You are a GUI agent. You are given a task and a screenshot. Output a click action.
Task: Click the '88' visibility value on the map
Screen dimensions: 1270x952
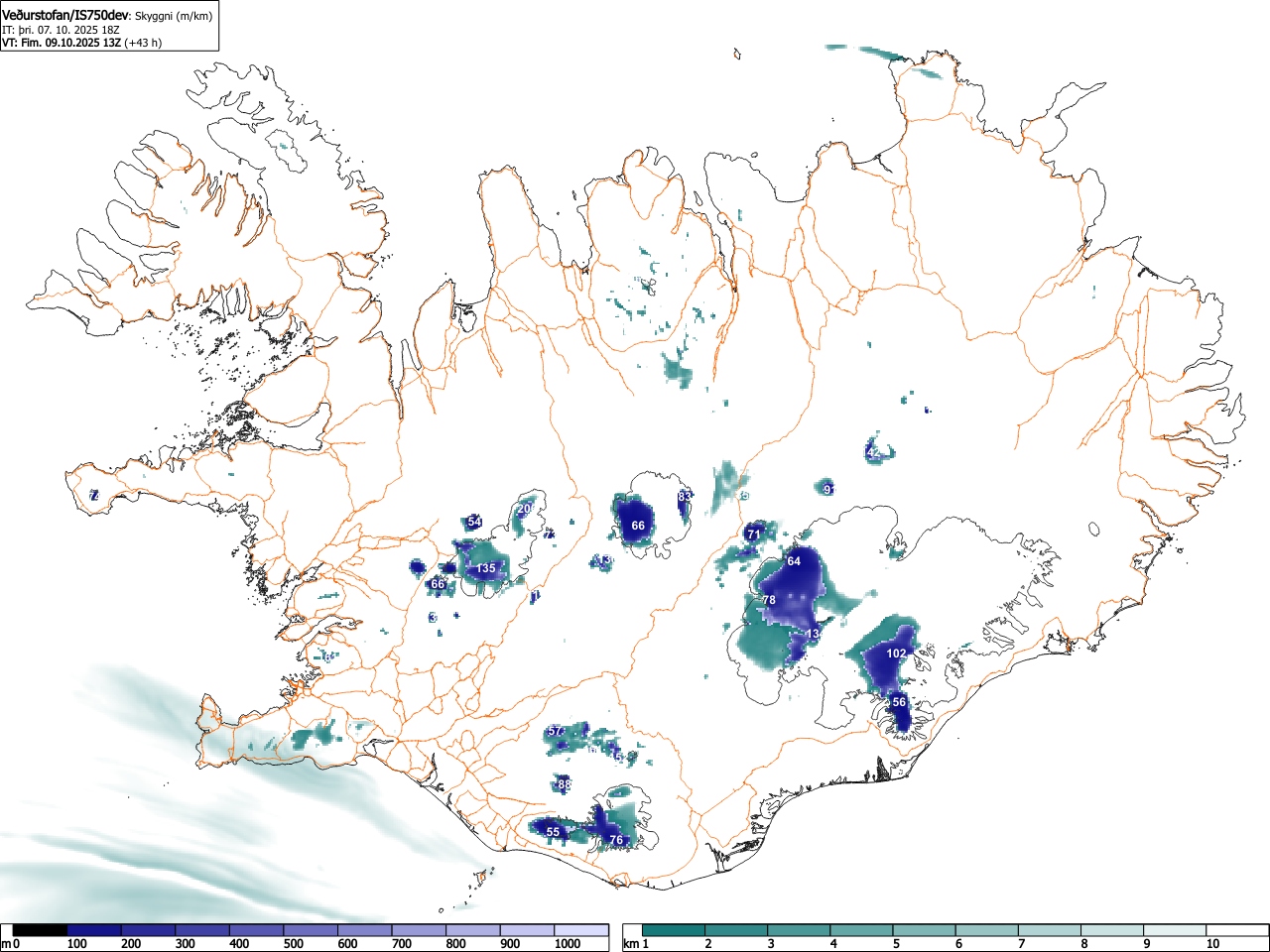[565, 784]
